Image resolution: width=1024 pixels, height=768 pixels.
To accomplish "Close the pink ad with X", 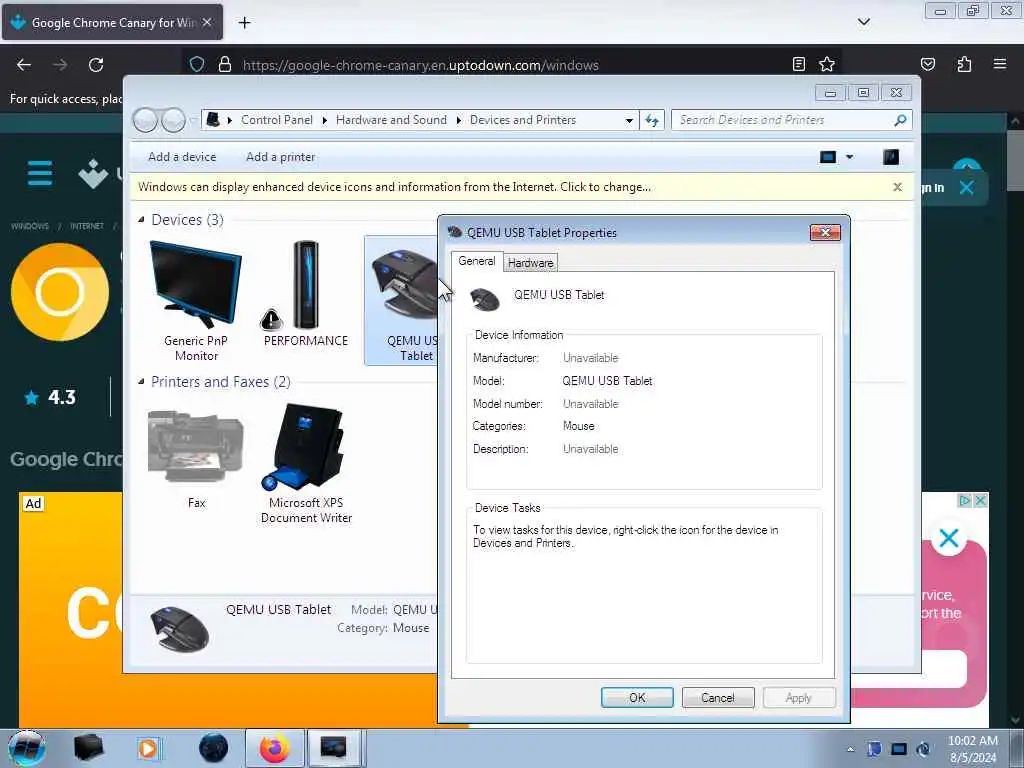I will [948, 538].
